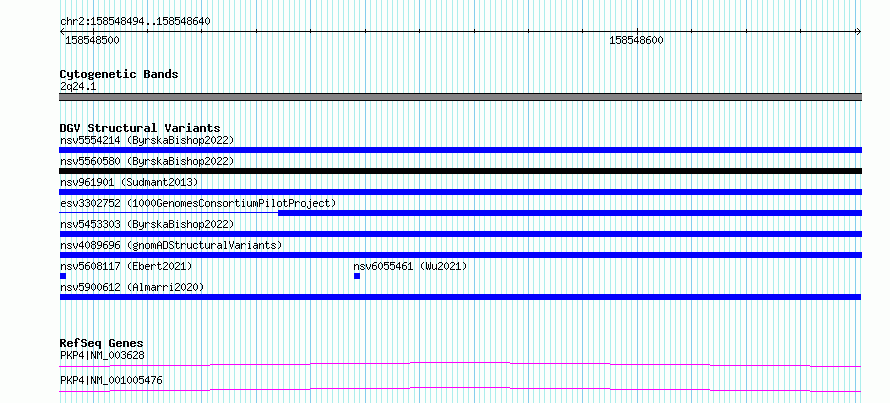Open the nsv961901 (Sudmant2013) variant label

pyautogui.click(x=129, y=182)
